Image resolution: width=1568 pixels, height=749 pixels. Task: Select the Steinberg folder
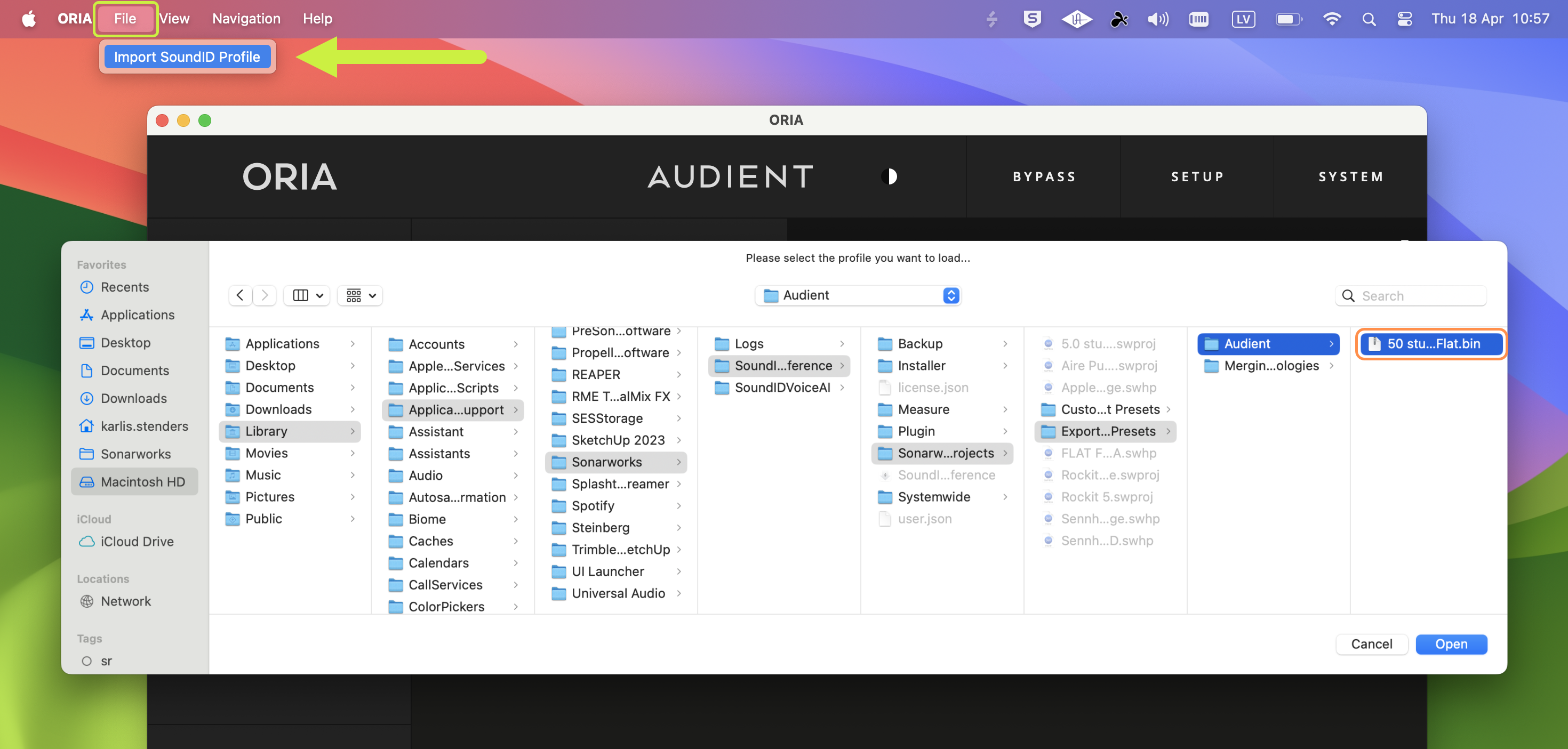(x=616, y=528)
